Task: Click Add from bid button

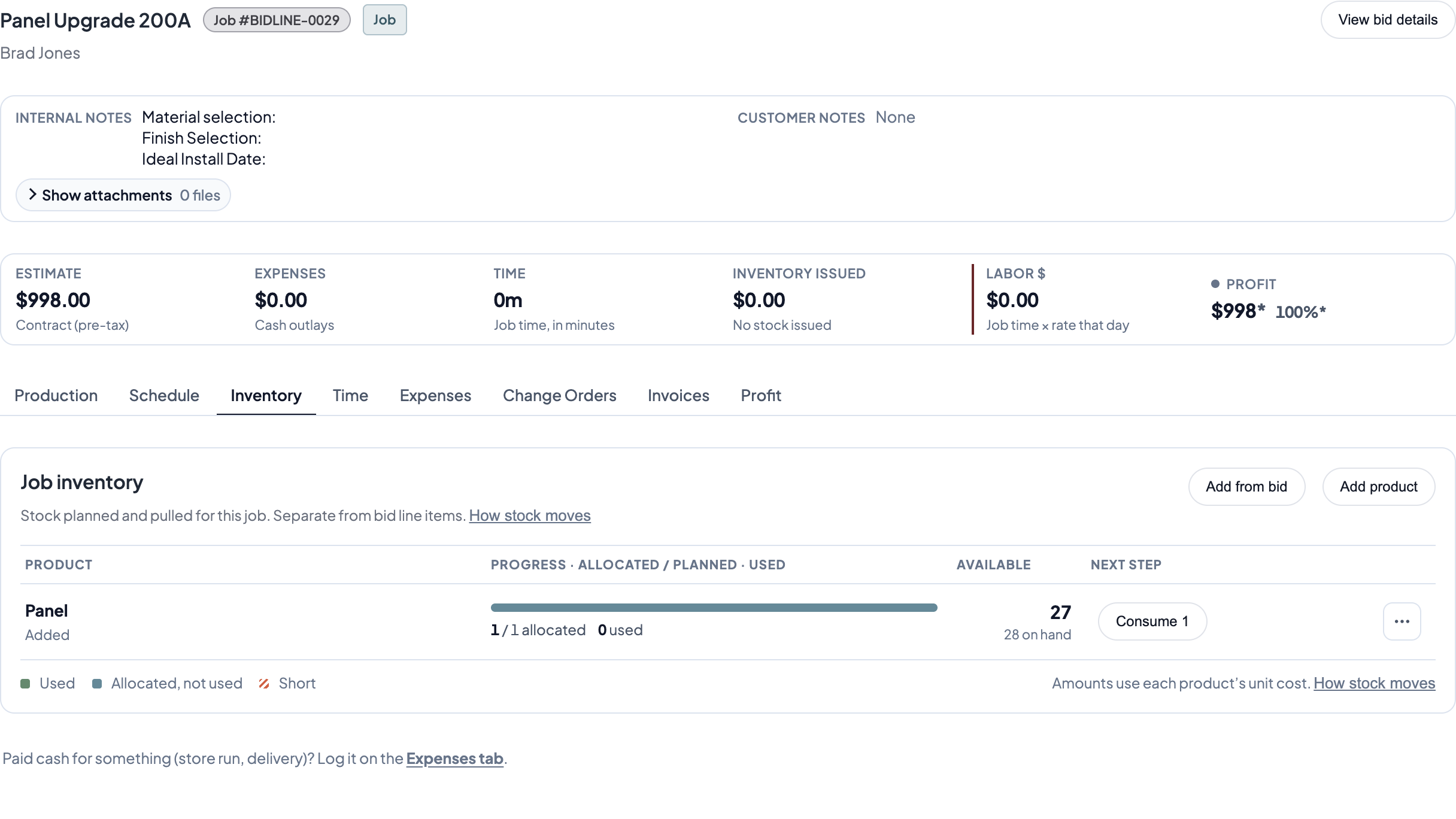Action: click(1246, 487)
